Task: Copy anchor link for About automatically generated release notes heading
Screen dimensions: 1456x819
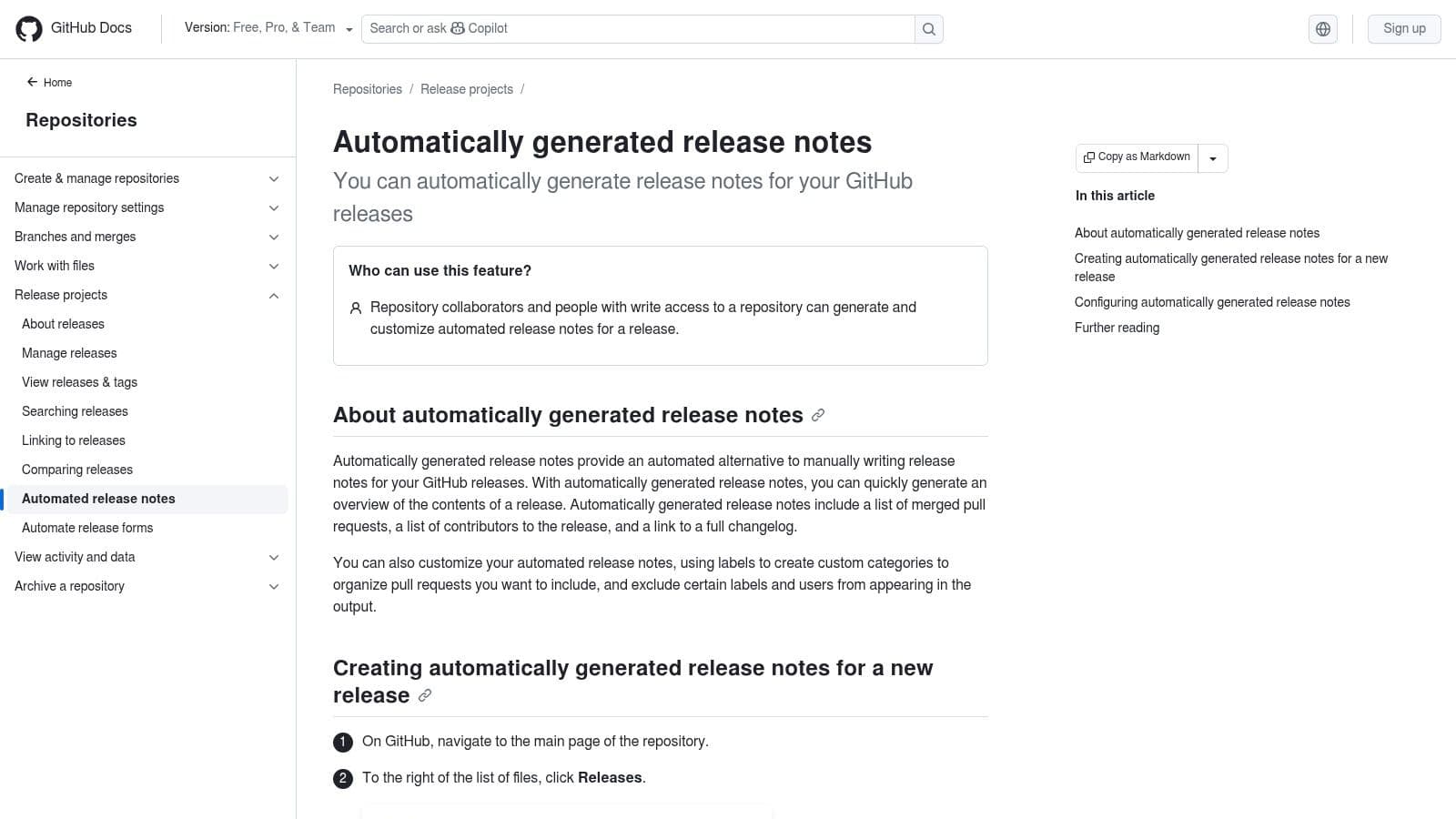Action: (x=818, y=415)
